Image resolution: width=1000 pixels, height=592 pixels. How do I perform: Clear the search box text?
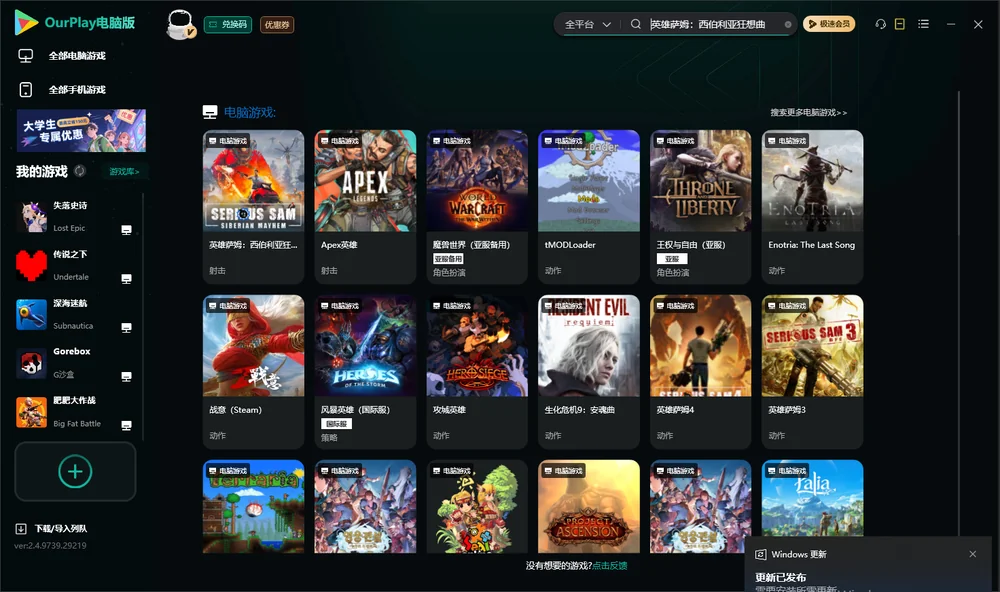(x=788, y=24)
